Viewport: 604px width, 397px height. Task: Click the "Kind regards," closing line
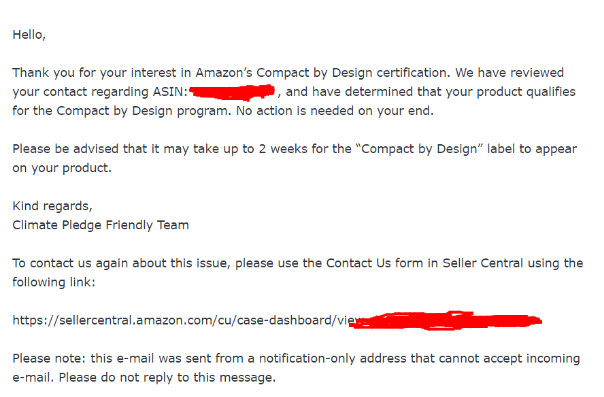(52, 206)
